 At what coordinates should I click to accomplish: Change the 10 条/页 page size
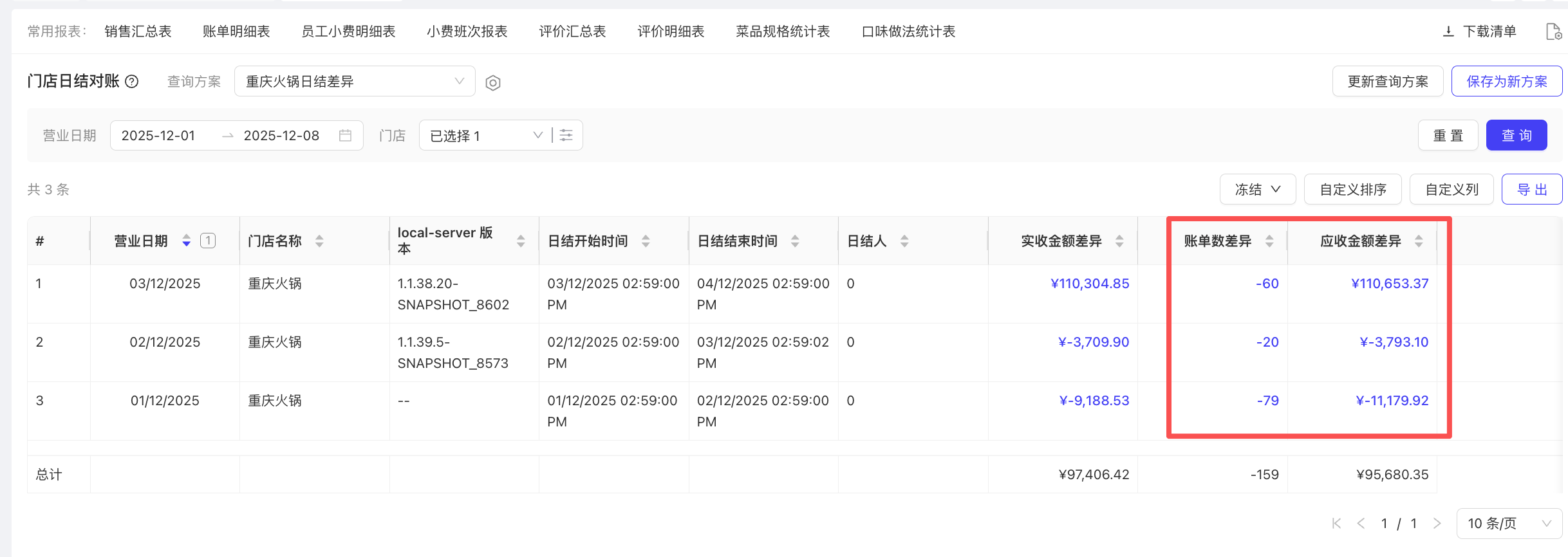[1508, 524]
